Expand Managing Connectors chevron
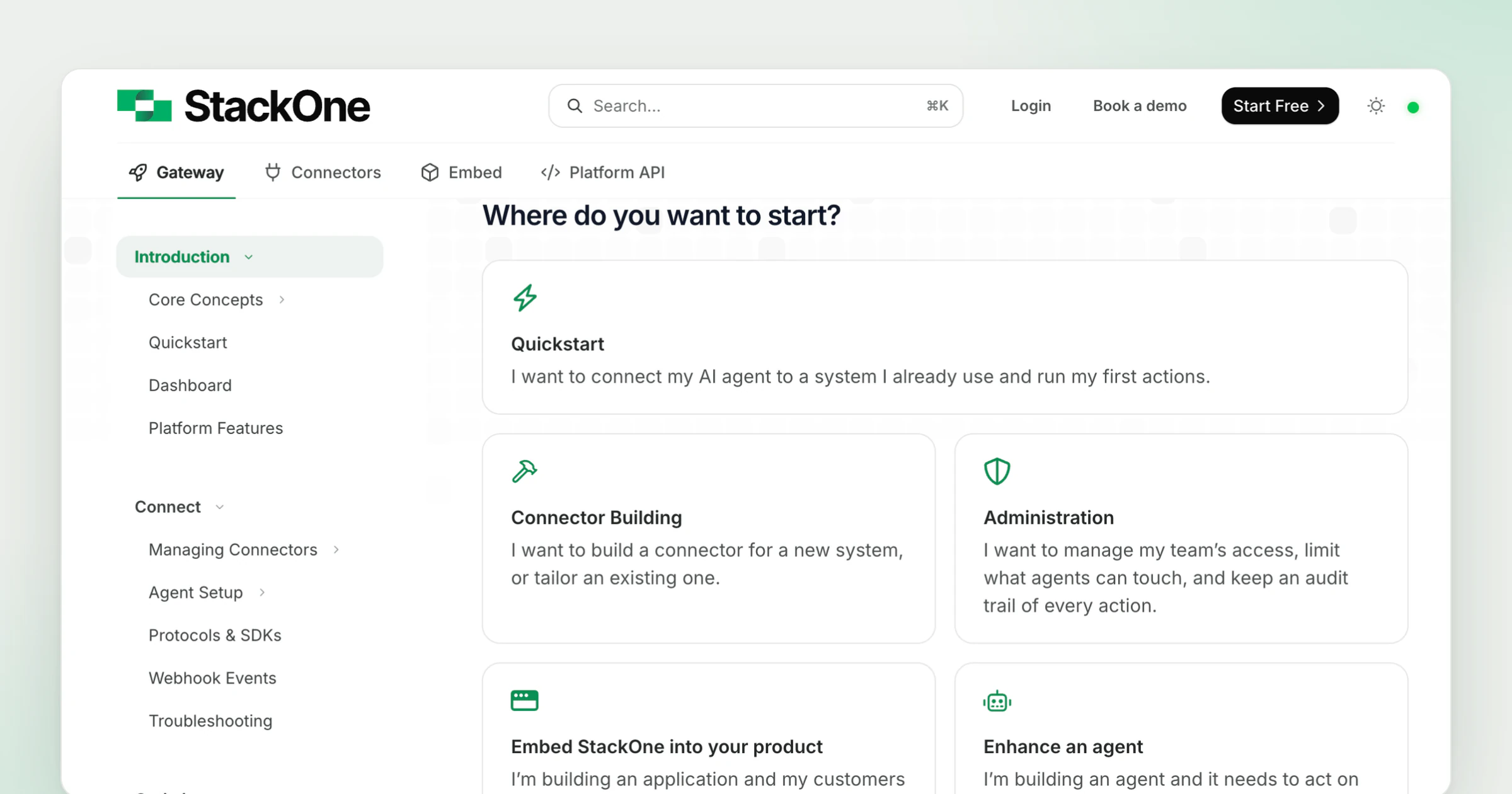The height and width of the screenshot is (794, 1512). click(336, 550)
